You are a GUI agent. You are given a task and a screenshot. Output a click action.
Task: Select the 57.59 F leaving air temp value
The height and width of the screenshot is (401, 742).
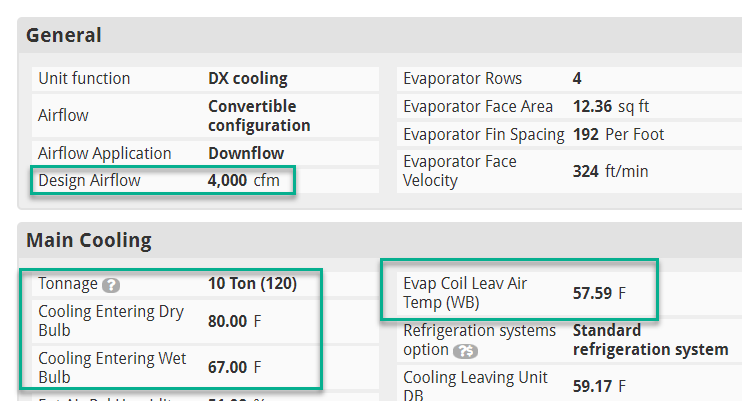[x=598, y=293]
